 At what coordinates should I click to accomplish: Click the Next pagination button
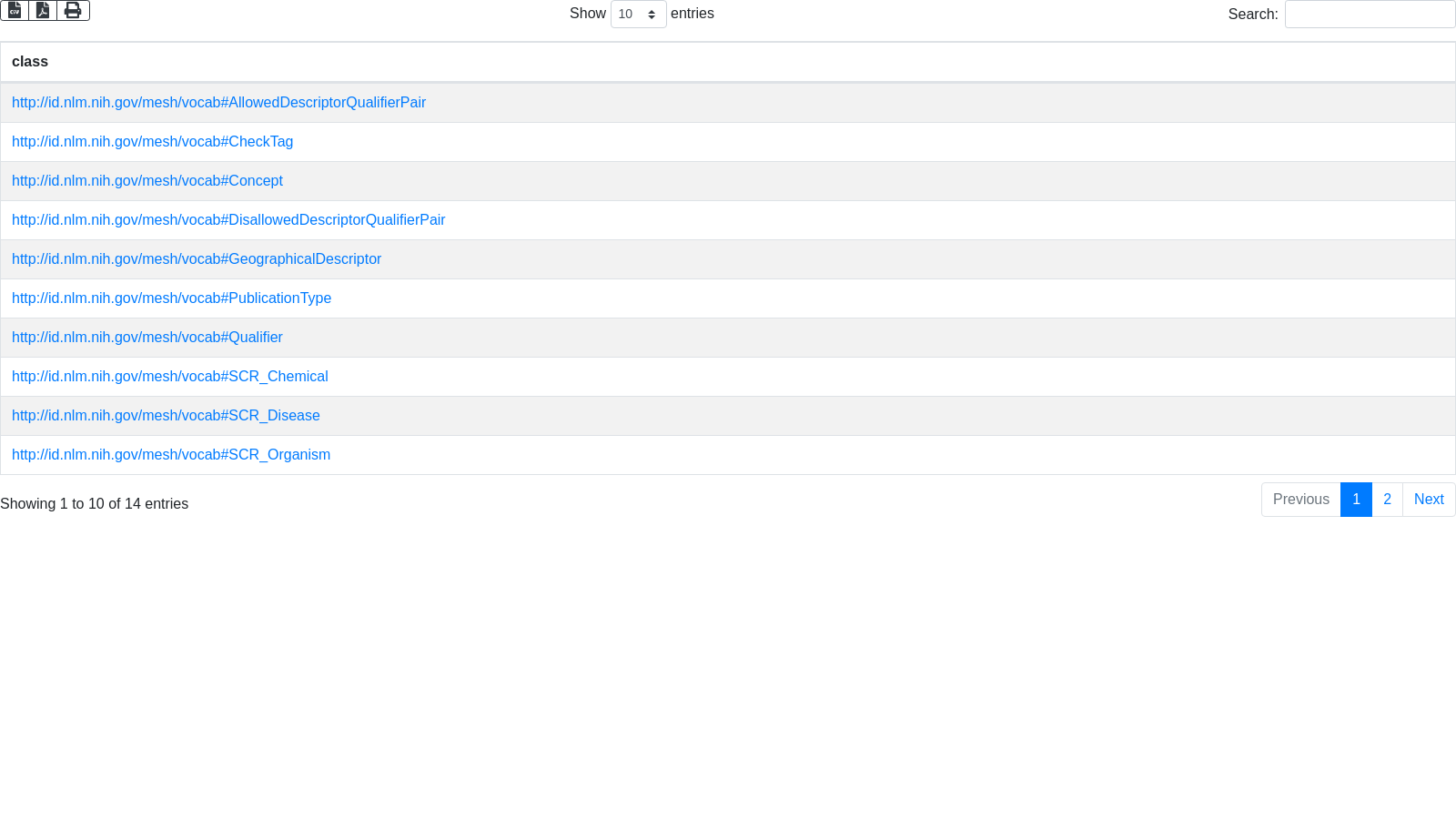click(x=1429, y=500)
